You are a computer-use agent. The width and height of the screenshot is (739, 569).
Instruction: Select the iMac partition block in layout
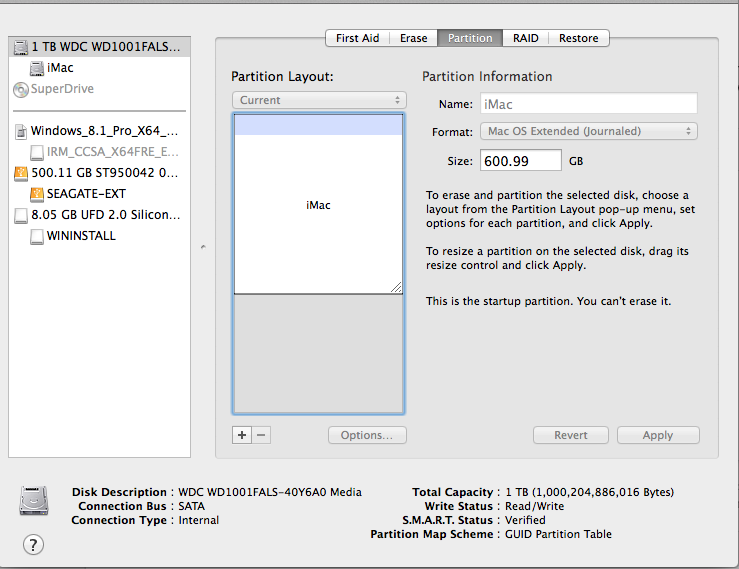(319, 205)
